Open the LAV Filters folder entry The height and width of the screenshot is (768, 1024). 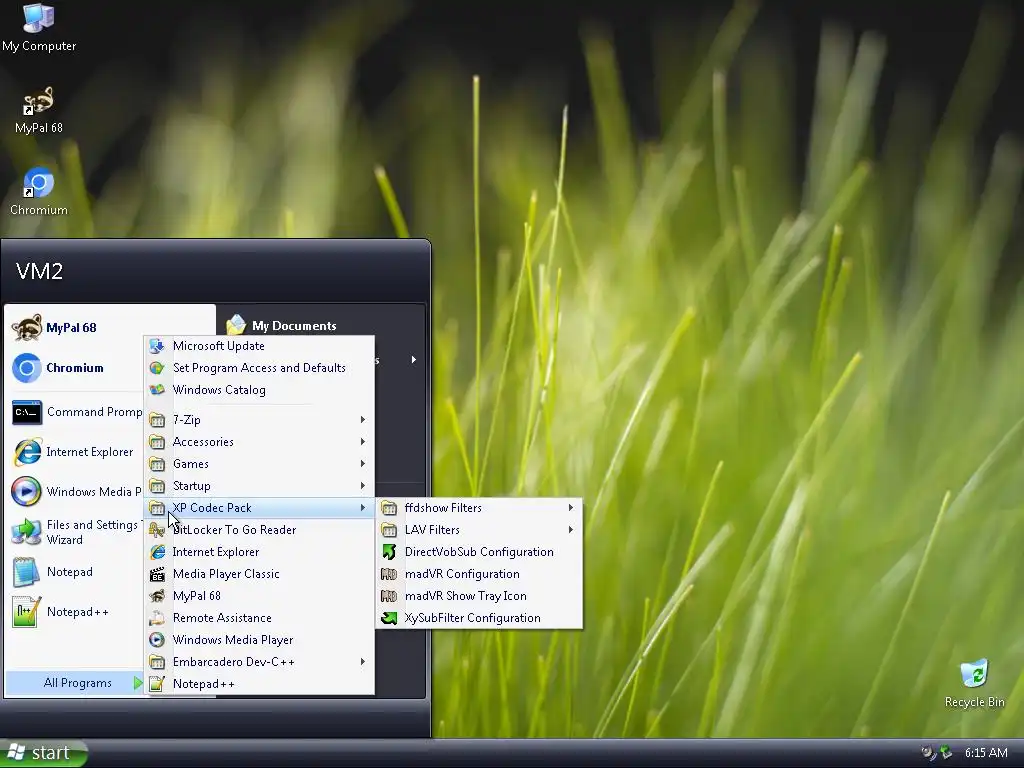(x=479, y=530)
